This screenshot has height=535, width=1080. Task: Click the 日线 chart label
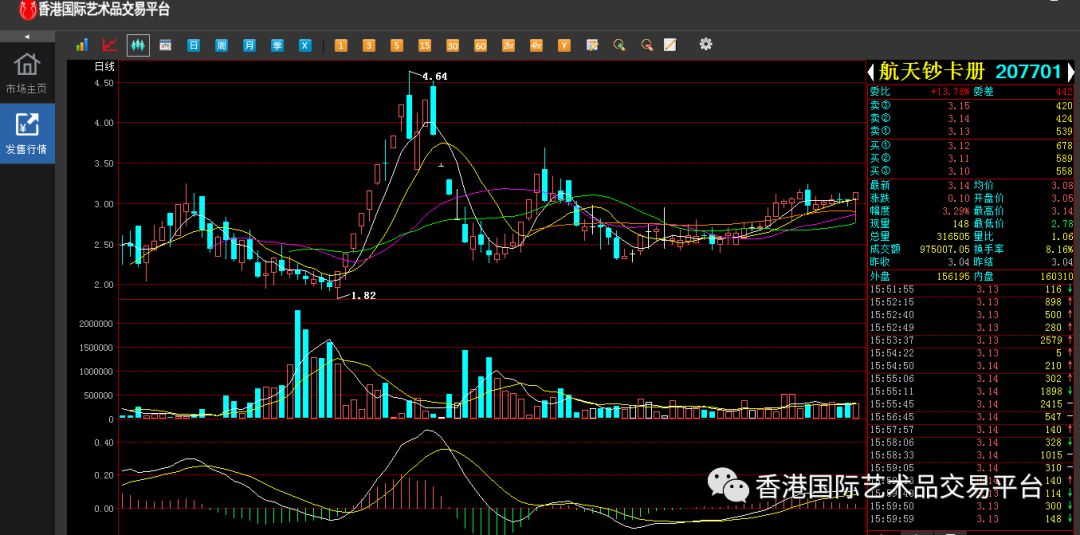click(104, 67)
